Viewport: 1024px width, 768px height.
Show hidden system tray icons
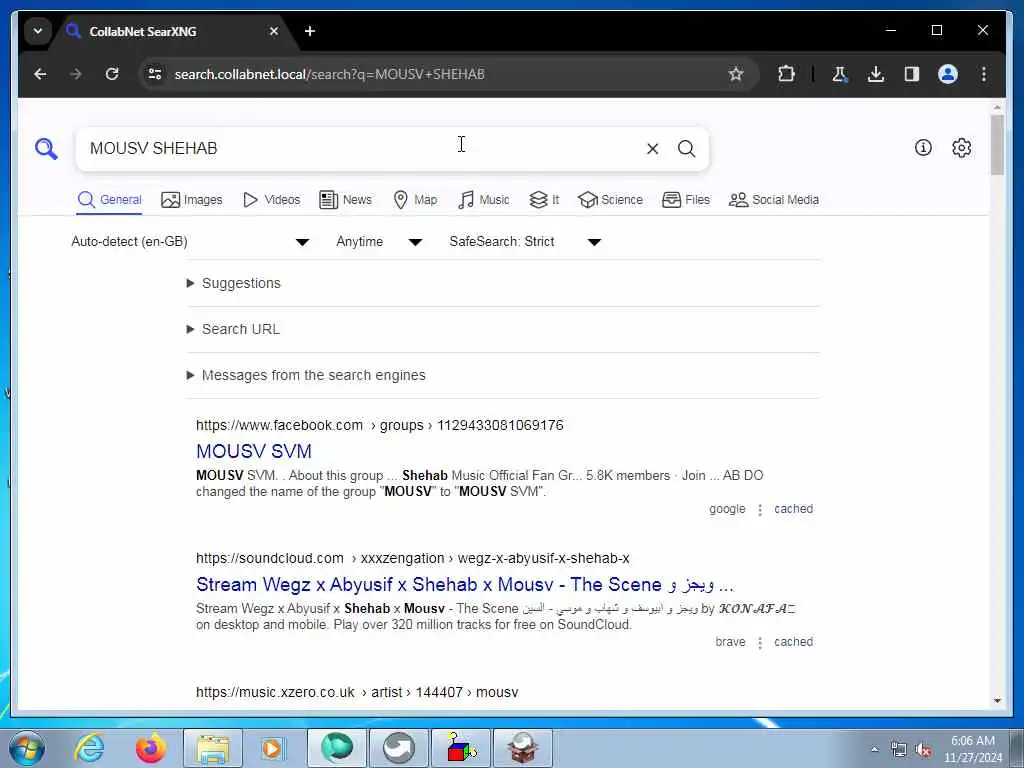(874, 750)
